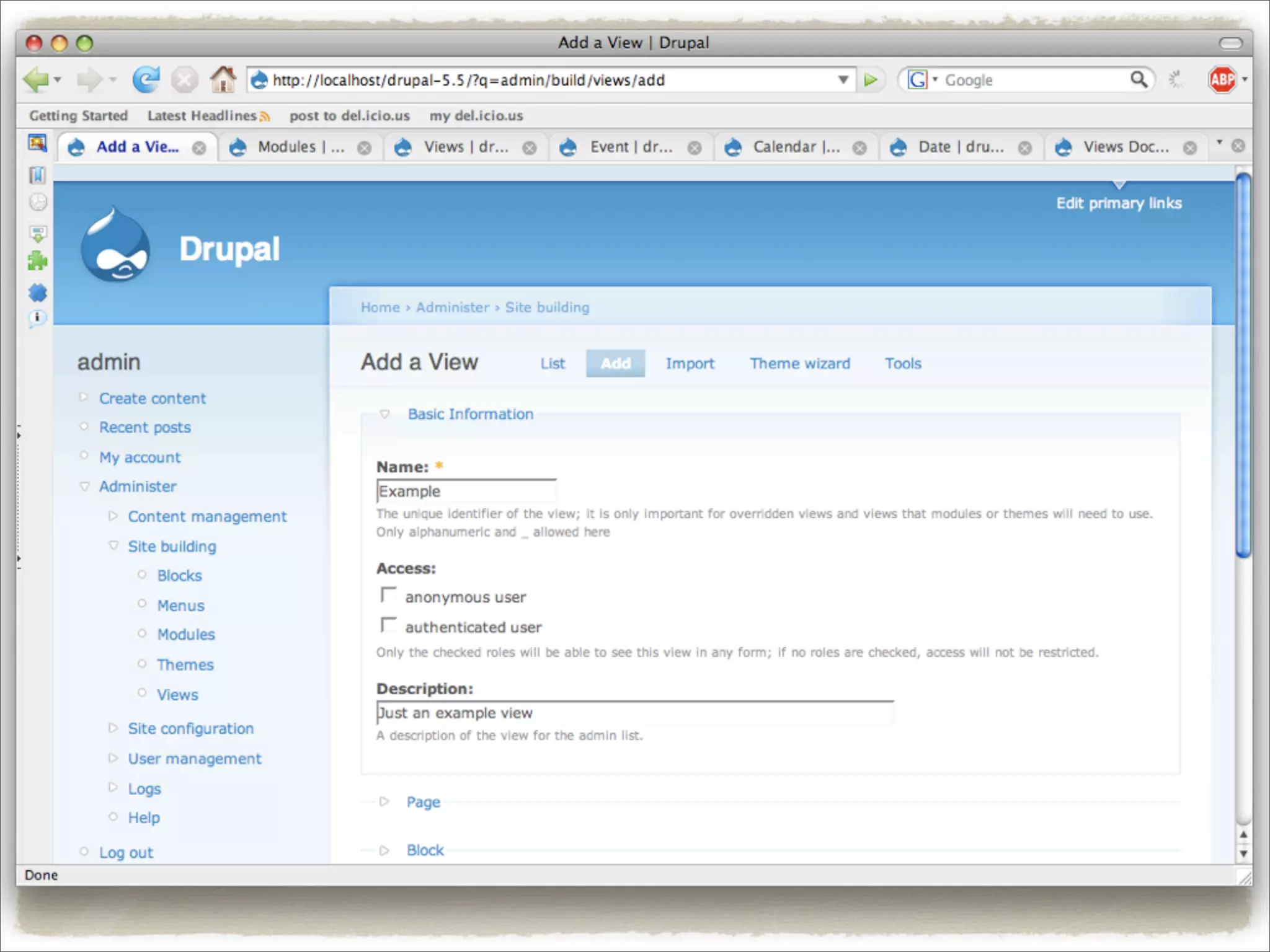Open the Views link in Site building
The image size is (1270, 952).
[177, 695]
